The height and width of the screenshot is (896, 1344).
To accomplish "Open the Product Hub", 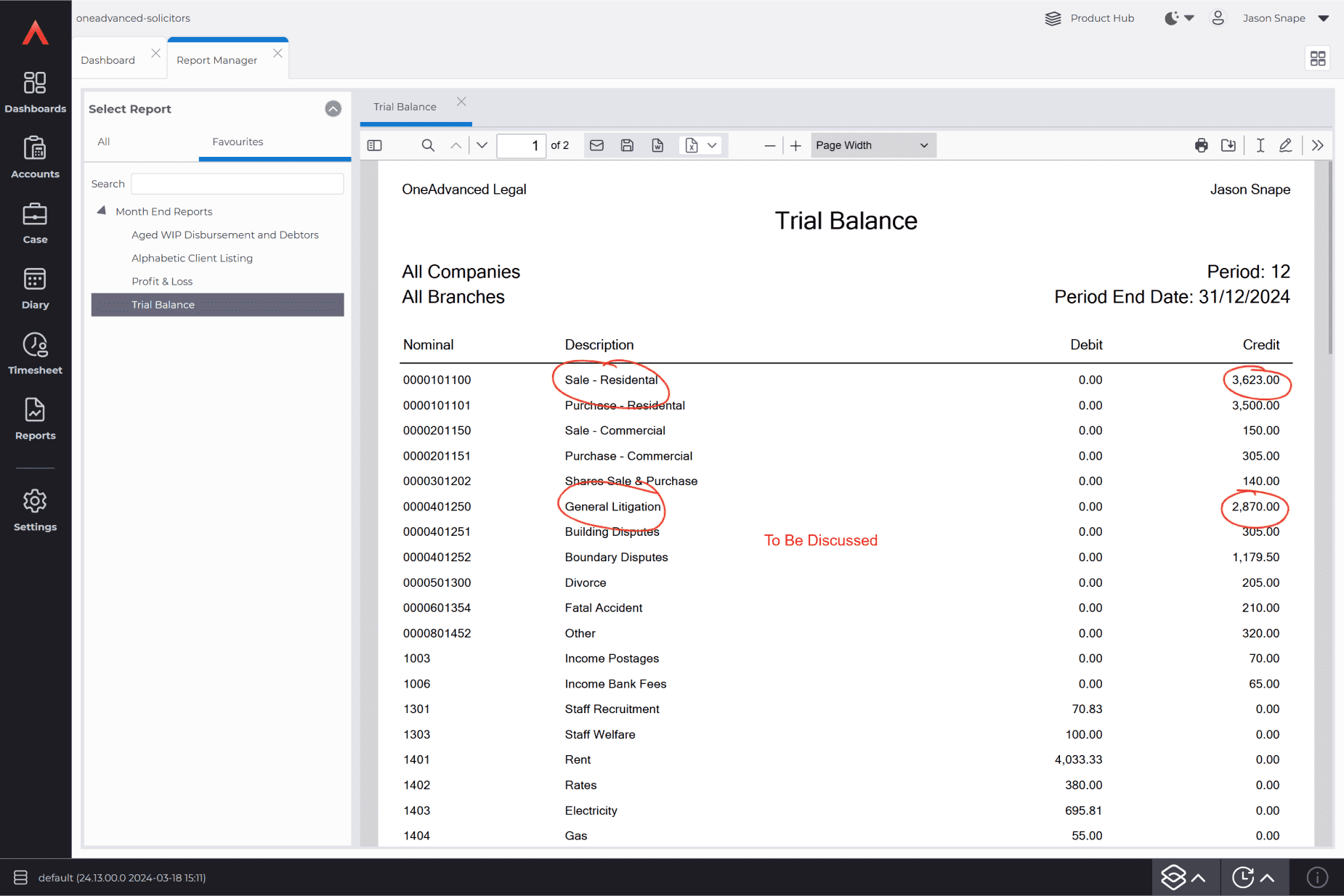I will point(1090,18).
